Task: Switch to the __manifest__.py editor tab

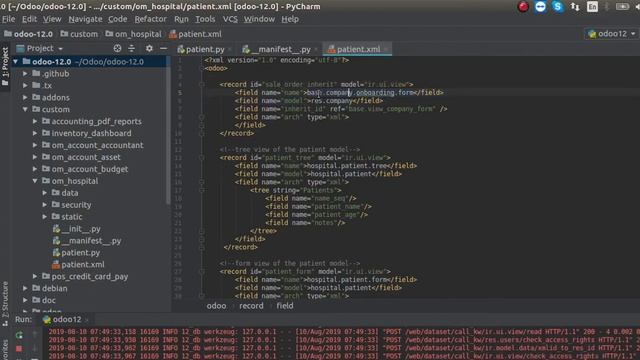Action: tap(280, 49)
